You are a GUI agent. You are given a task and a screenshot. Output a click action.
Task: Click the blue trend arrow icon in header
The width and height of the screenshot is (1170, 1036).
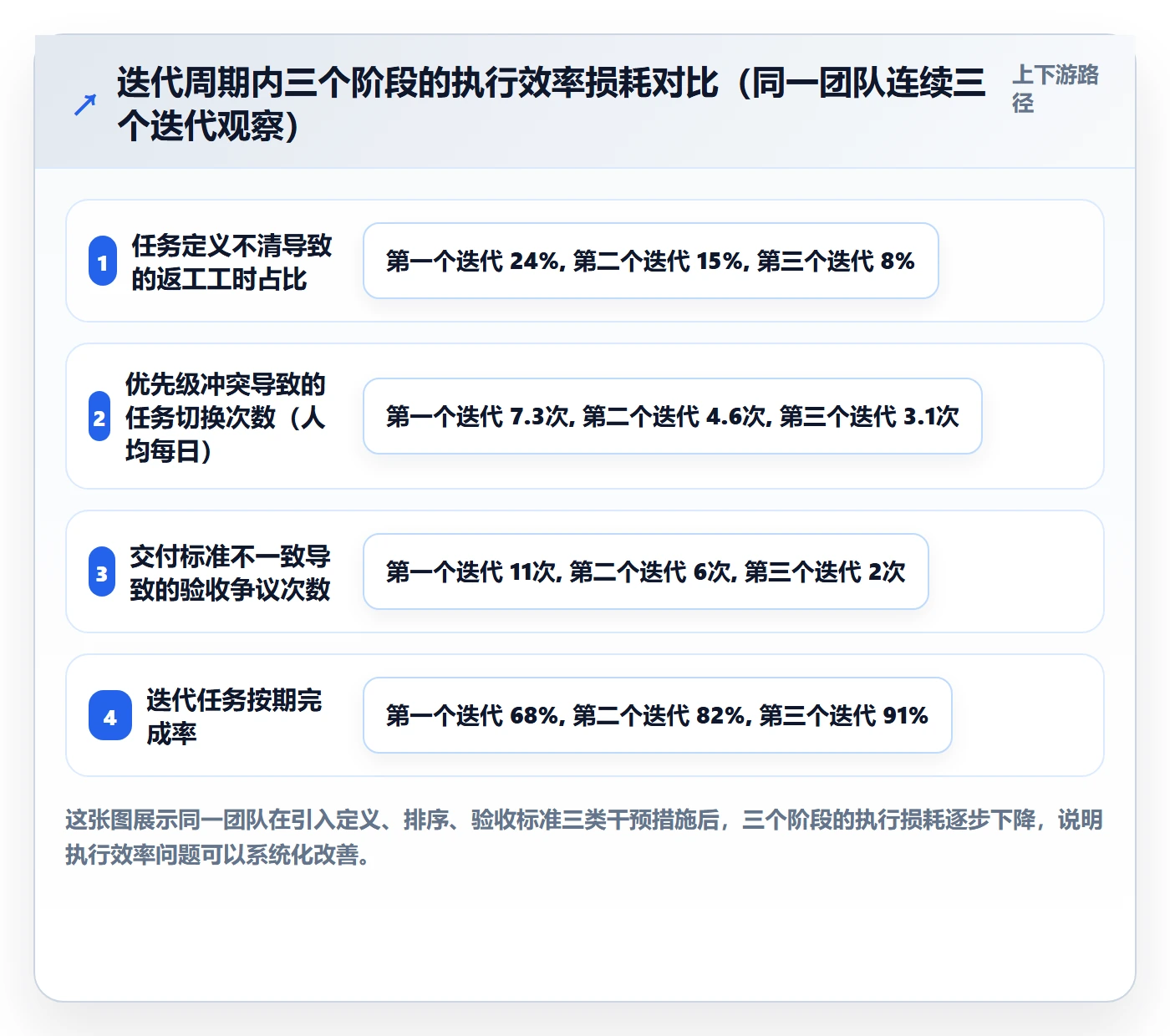[85, 104]
